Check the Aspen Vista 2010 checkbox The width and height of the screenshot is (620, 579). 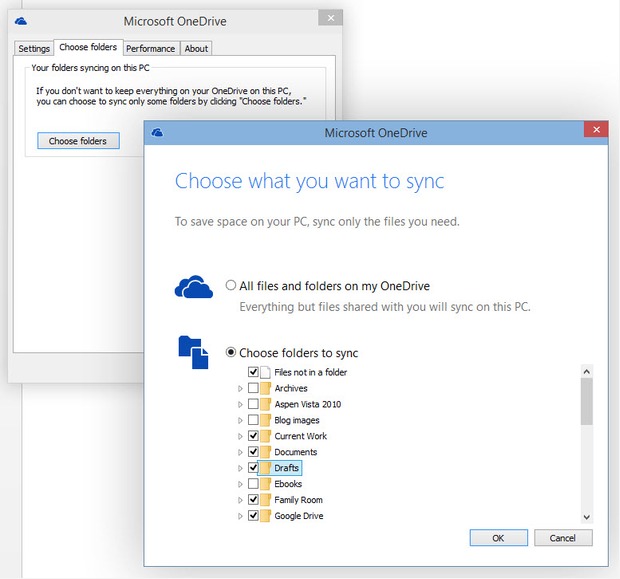(x=253, y=404)
